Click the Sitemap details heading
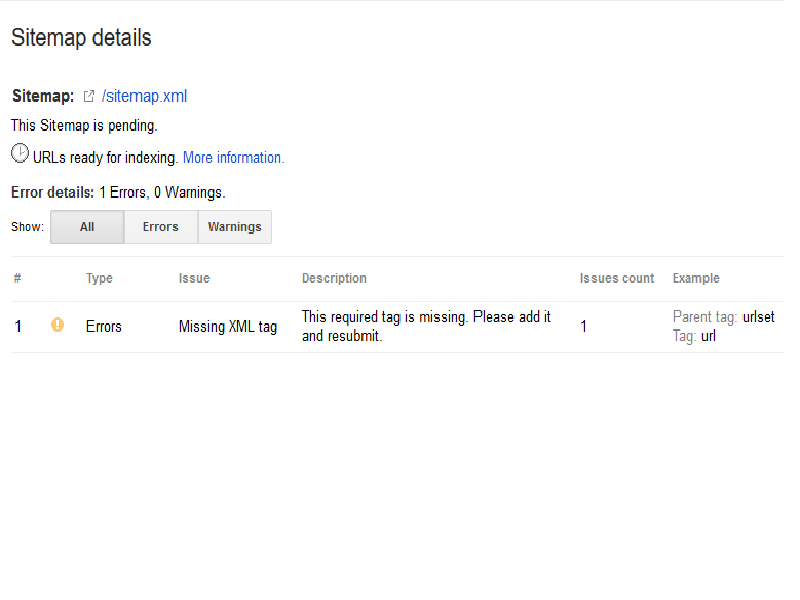The width and height of the screenshot is (800, 600). (x=81, y=38)
